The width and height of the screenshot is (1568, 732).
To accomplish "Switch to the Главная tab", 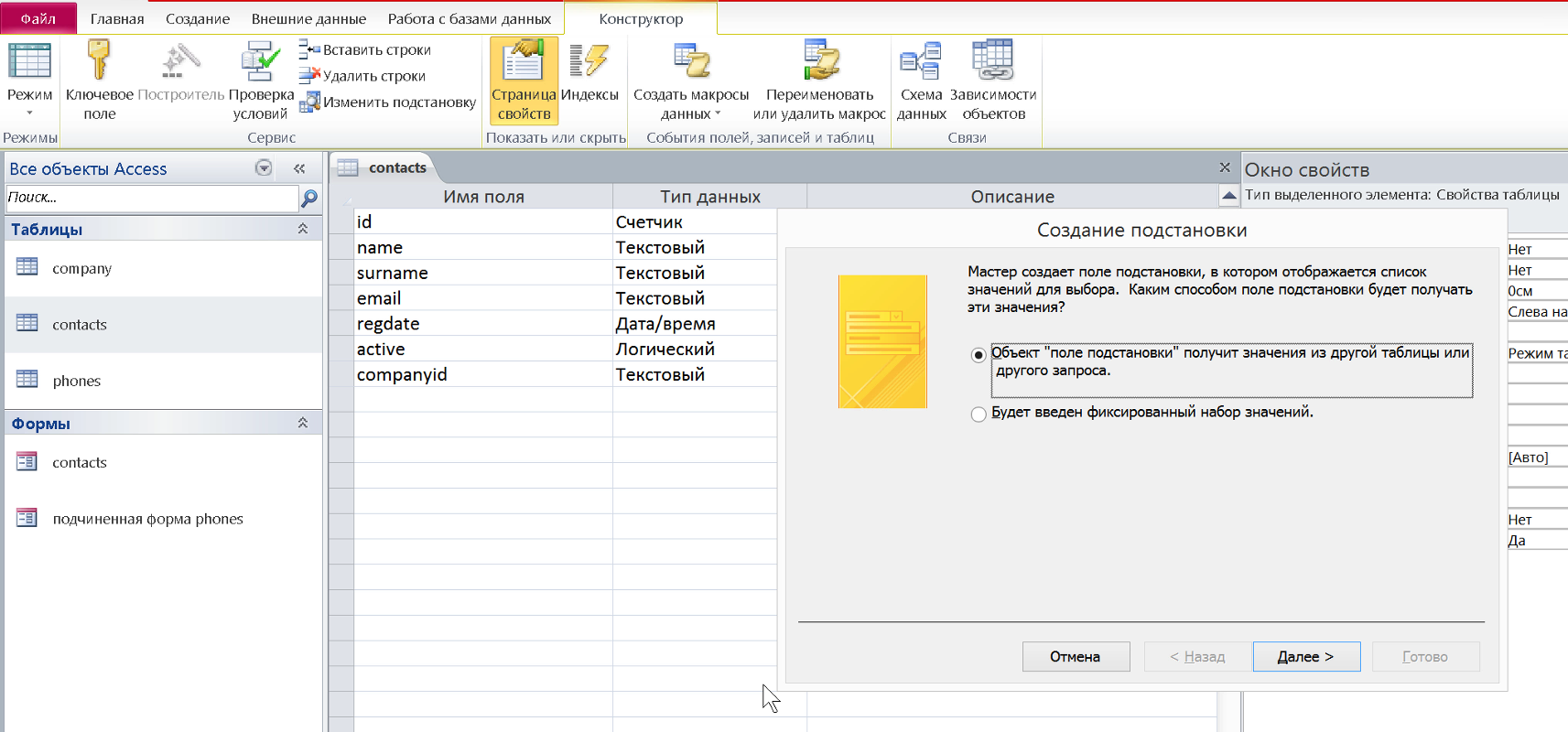I will (x=117, y=19).
